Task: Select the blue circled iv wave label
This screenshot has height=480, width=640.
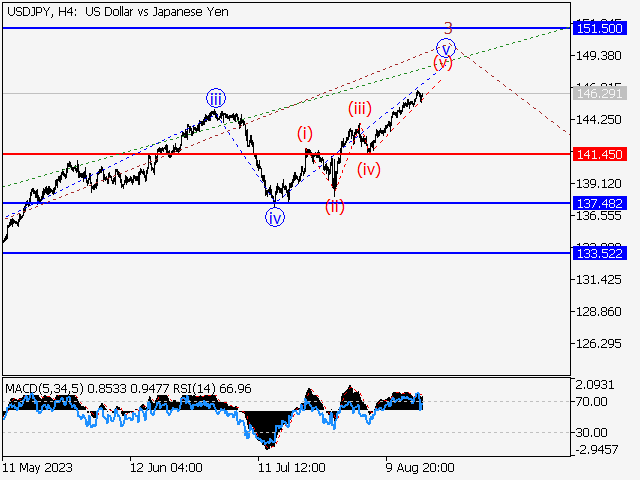Action: [x=275, y=217]
